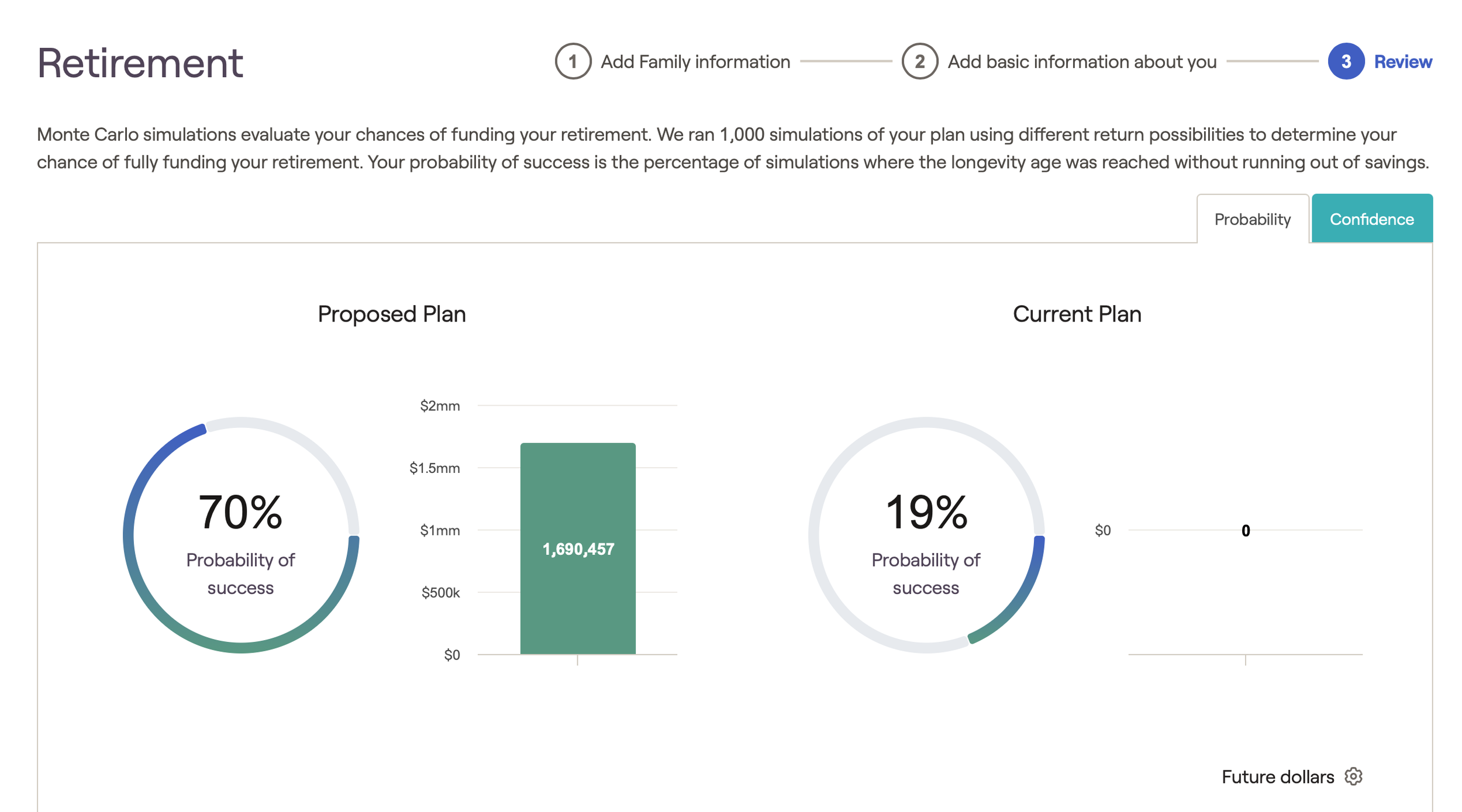Click the $500k axis label

click(x=440, y=593)
